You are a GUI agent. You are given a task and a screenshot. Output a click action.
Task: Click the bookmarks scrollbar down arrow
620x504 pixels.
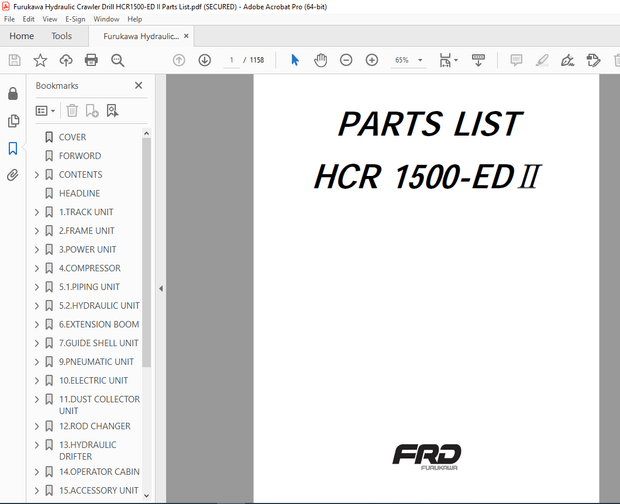[146, 495]
